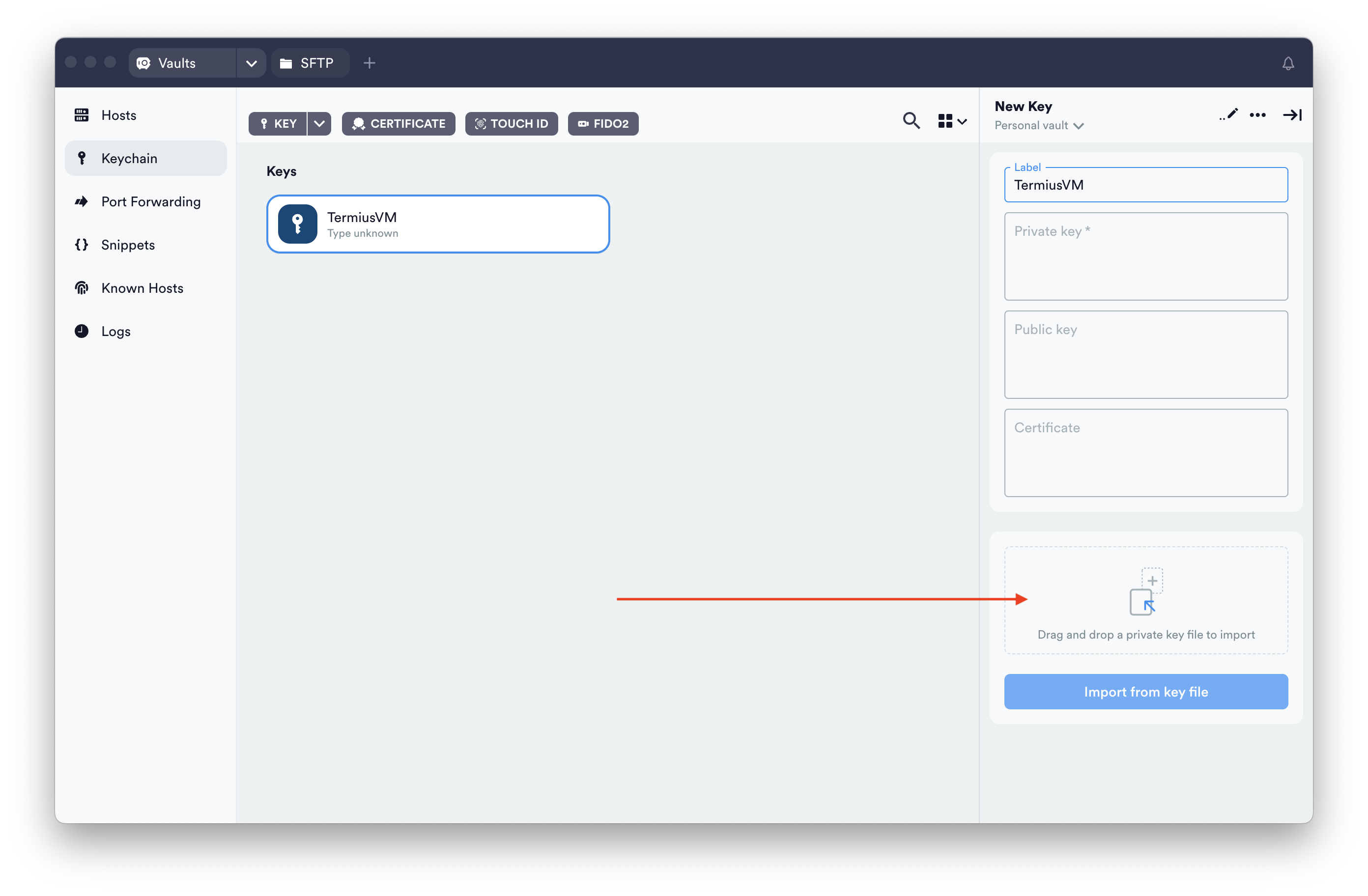Click the Known Hosts fingerprint icon

coord(82,288)
